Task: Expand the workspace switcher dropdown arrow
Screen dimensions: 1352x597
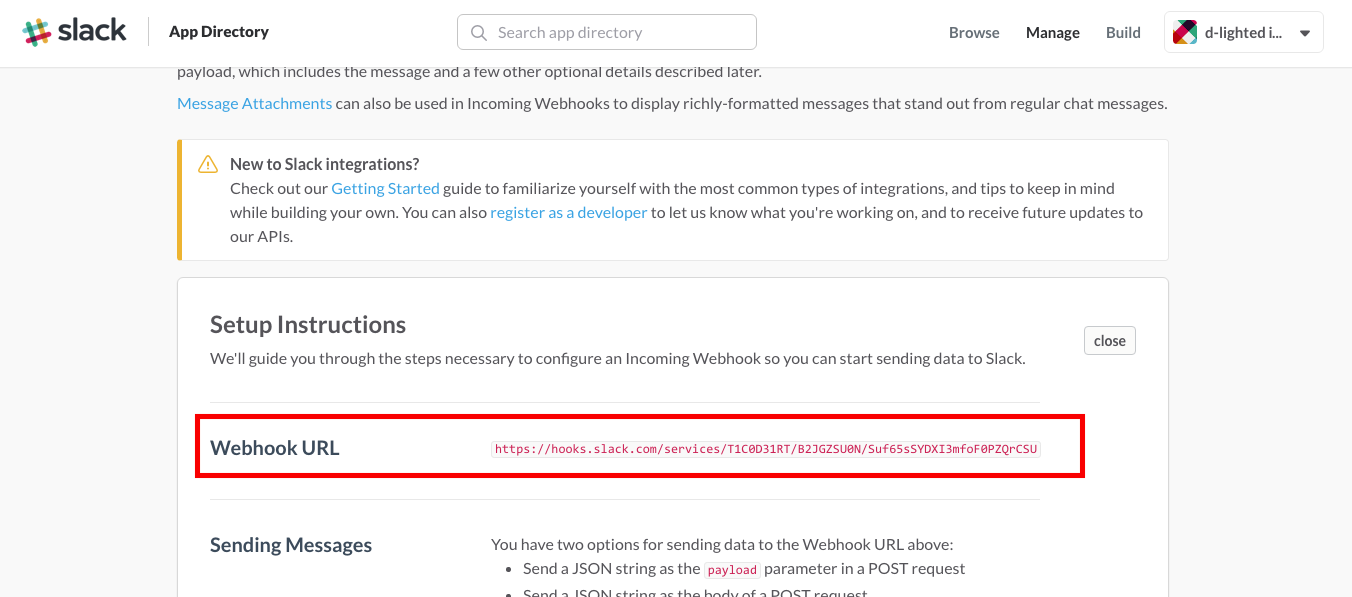Action: coord(1304,33)
